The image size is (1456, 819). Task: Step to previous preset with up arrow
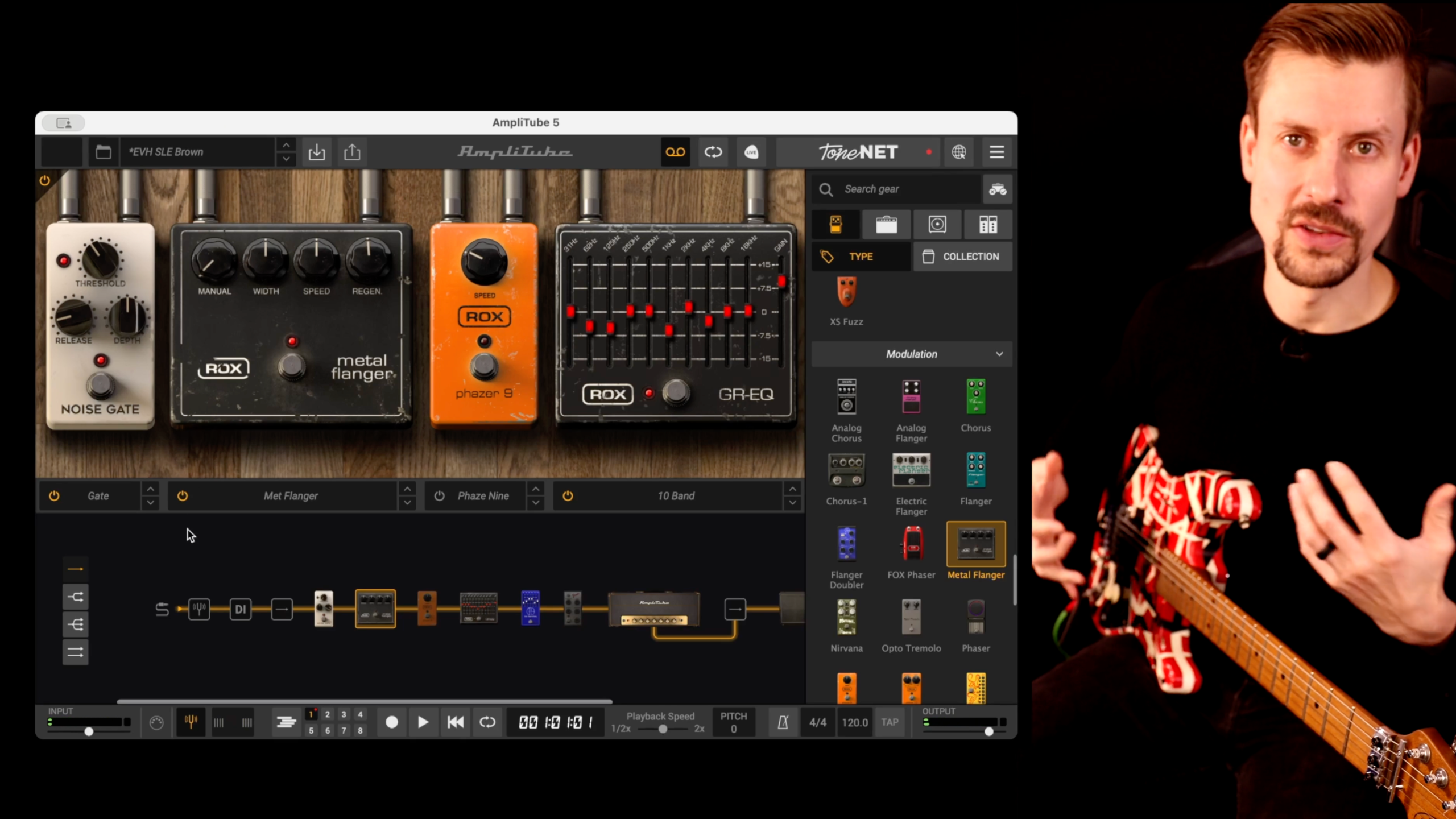pos(286,146)
